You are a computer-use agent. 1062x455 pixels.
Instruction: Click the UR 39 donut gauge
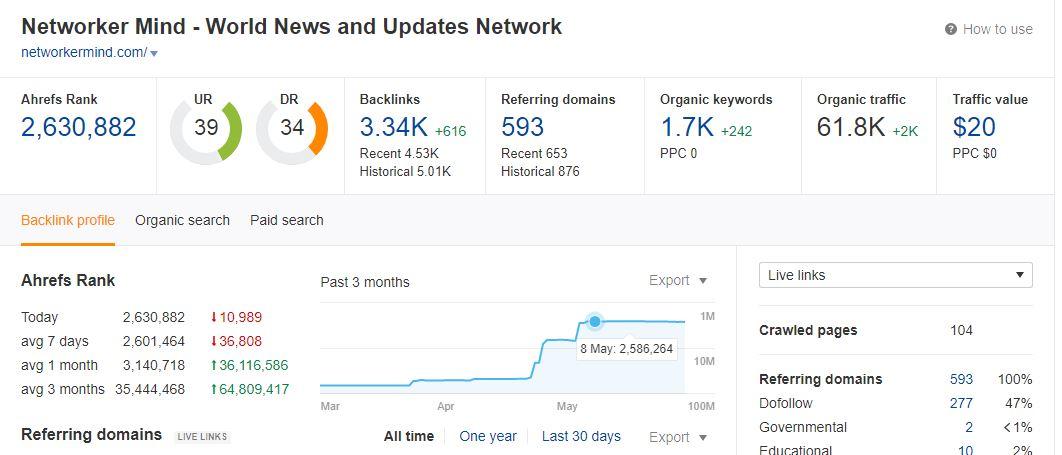pyautogui.click(x=206, y=128)
